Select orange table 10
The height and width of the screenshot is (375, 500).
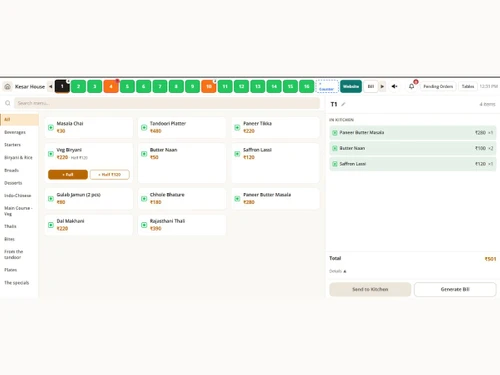209,86
